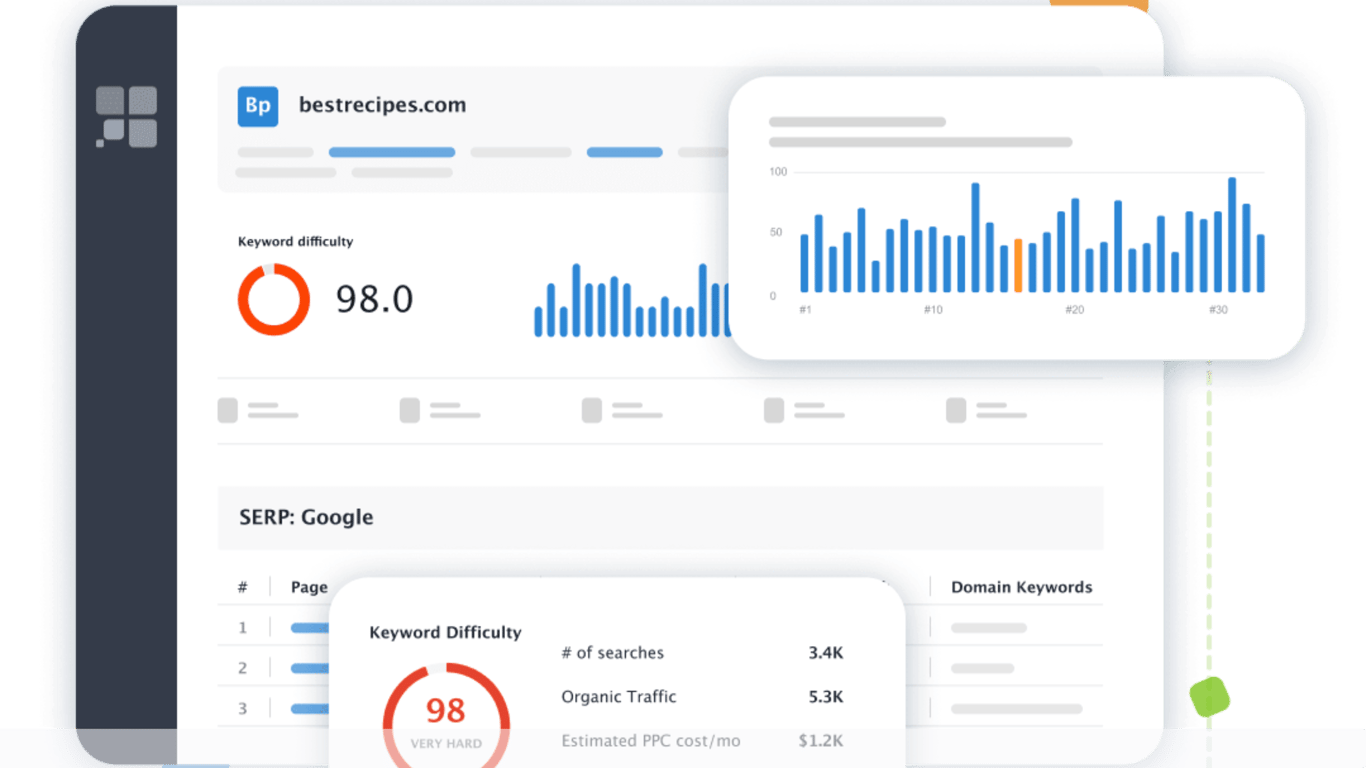Viewport: 1366px width, 768px height.
Task: Select SERP row number 2
Action: click(242, 668)
